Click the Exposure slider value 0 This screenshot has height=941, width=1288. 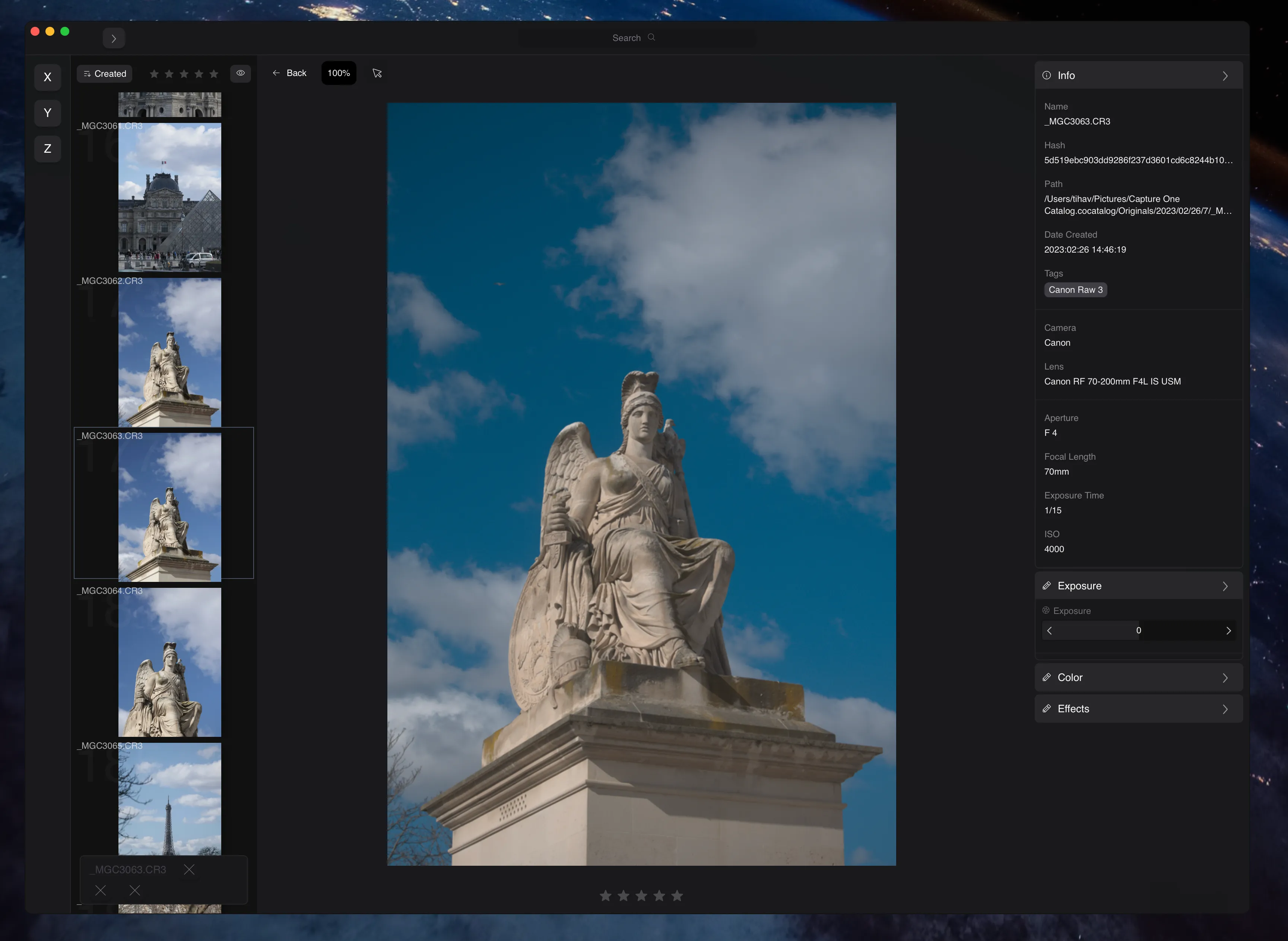(x=1139, y=631)
